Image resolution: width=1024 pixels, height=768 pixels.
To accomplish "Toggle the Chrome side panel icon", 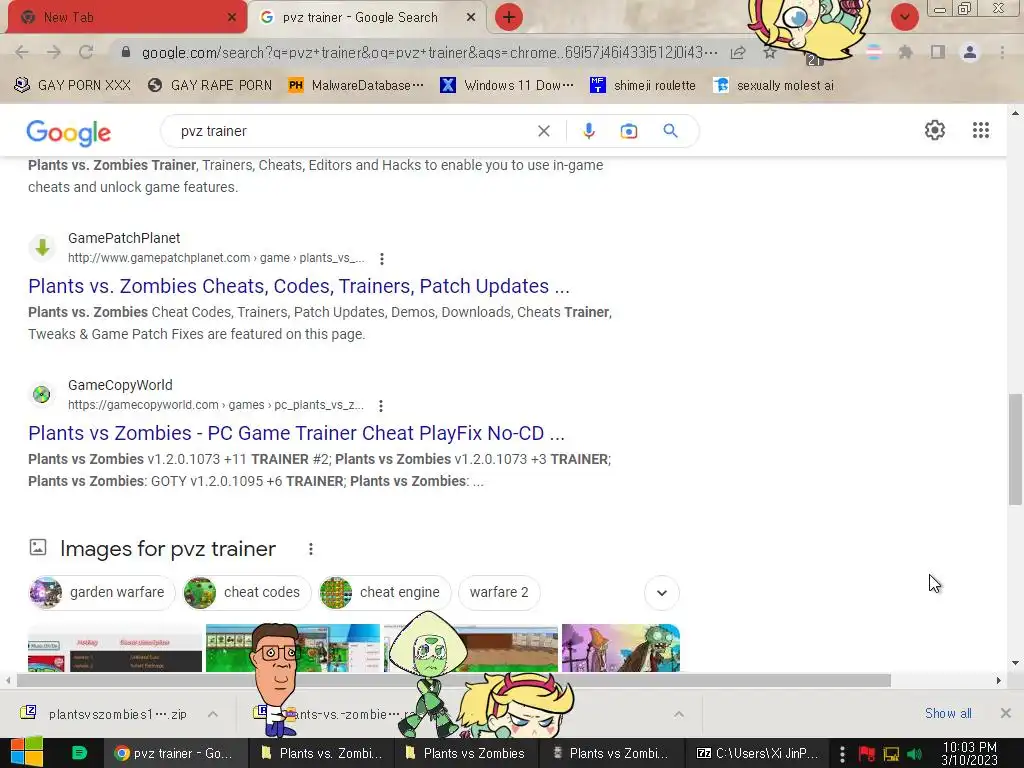I will [x=938, y=52].
